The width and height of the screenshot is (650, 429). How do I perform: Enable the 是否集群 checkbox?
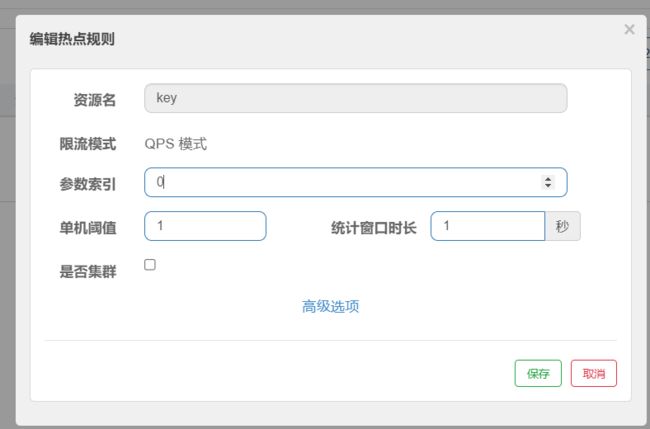150,264
